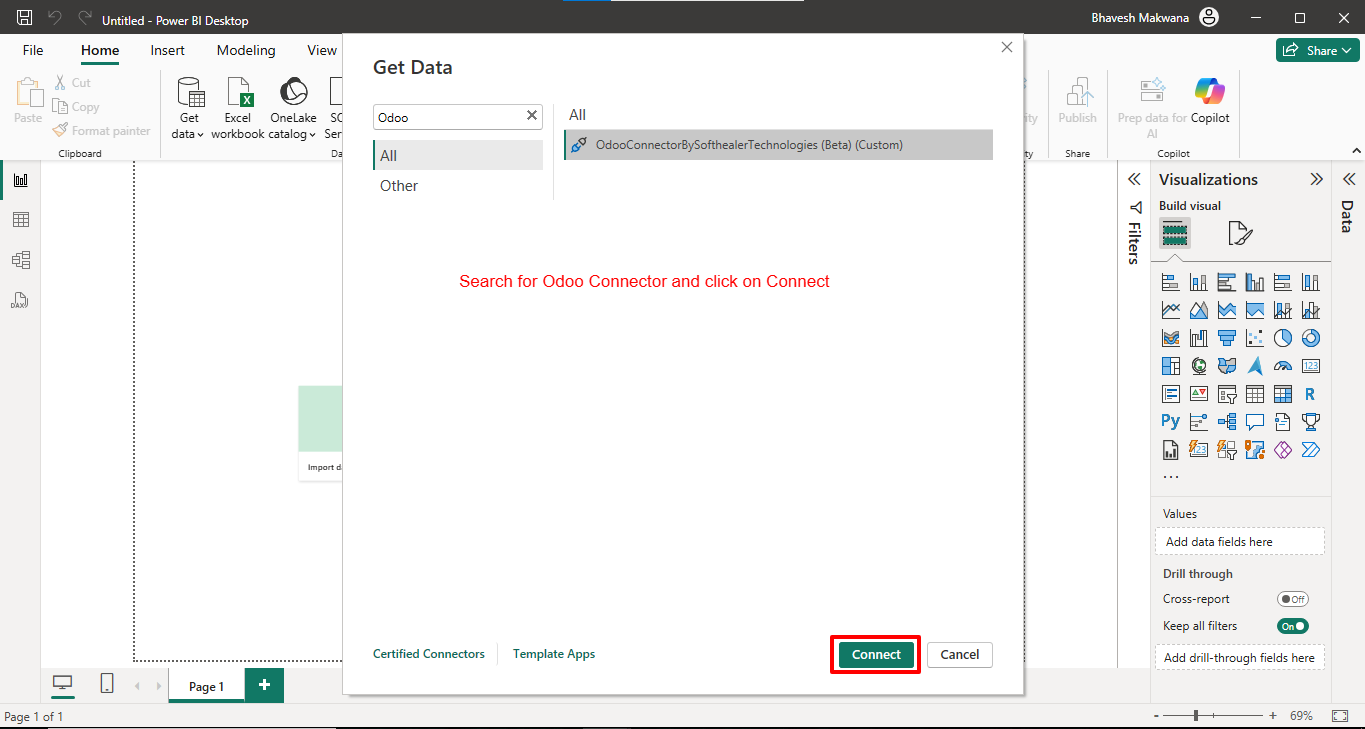Switch to the Modeling ribbon tab
The image size is (1365, 729).
tap(246, 50)
